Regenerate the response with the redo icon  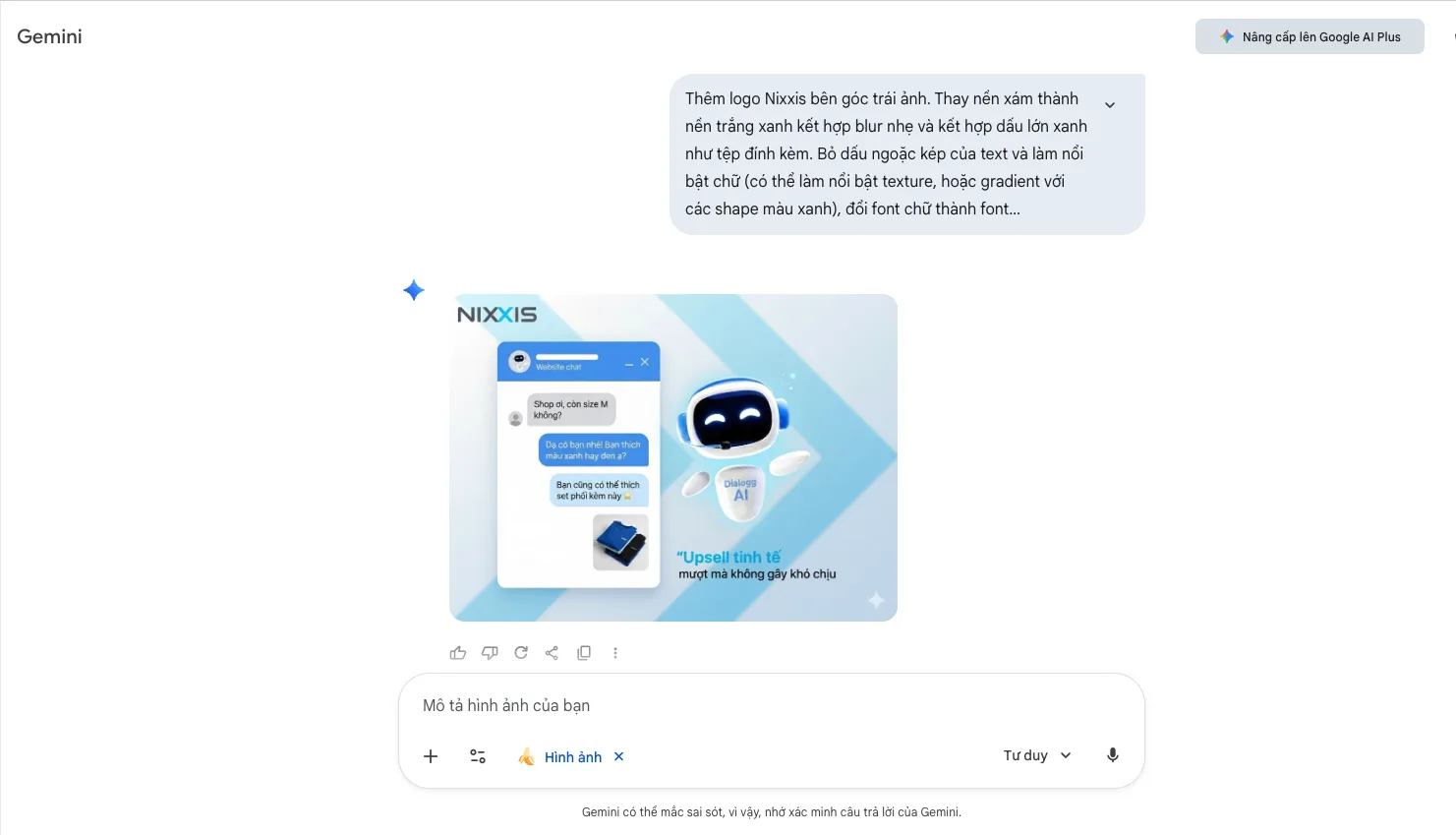521,653
